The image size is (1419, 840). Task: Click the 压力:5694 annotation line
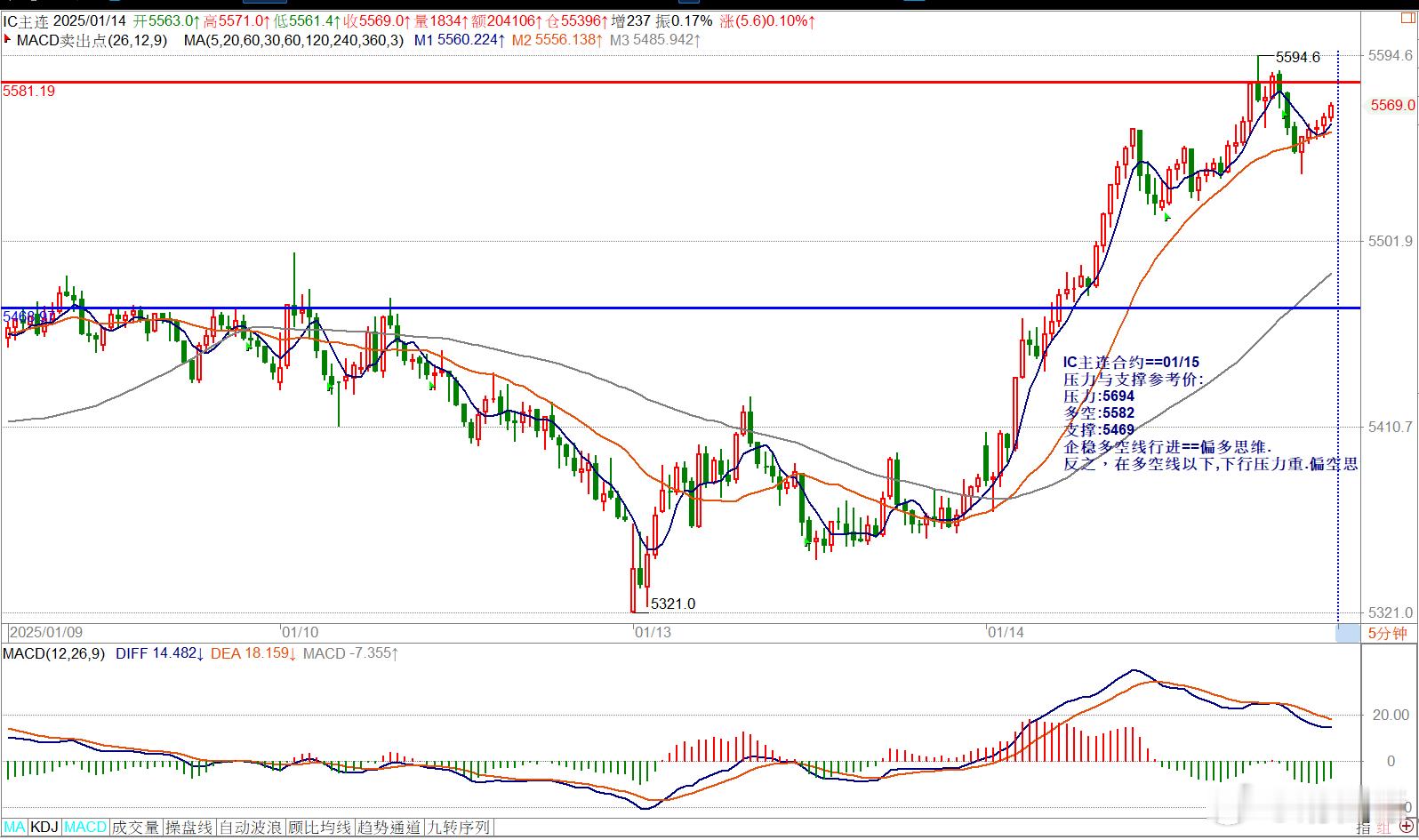coord(1099,396)
